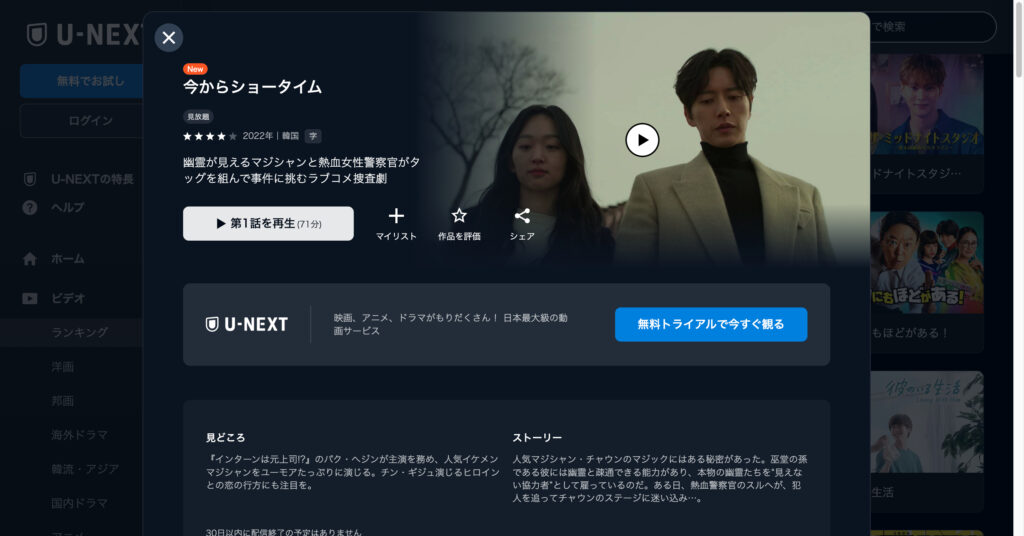Image resolution: width=1024 pixels, height=536 pixels.
Task: Focus the search field at top right
Action: [933, 27]
